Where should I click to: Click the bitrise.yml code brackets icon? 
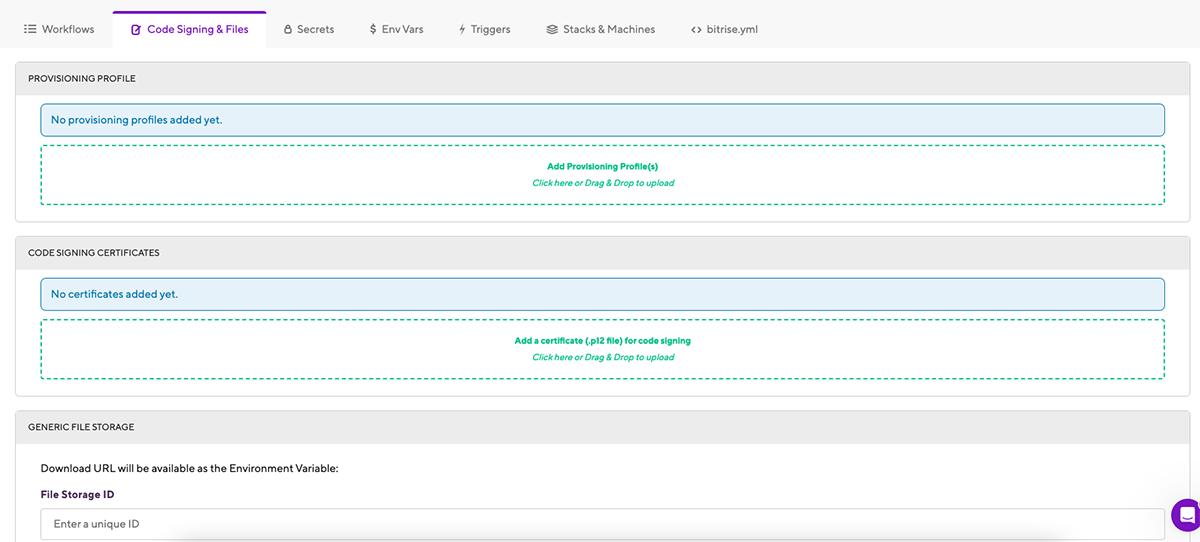696,30
